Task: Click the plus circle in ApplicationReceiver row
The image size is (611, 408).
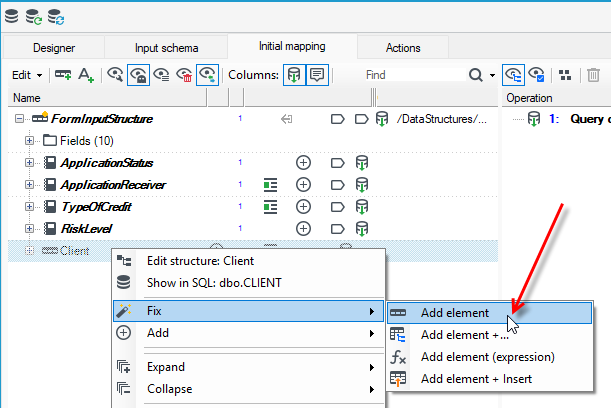Action: click(303, 185)
